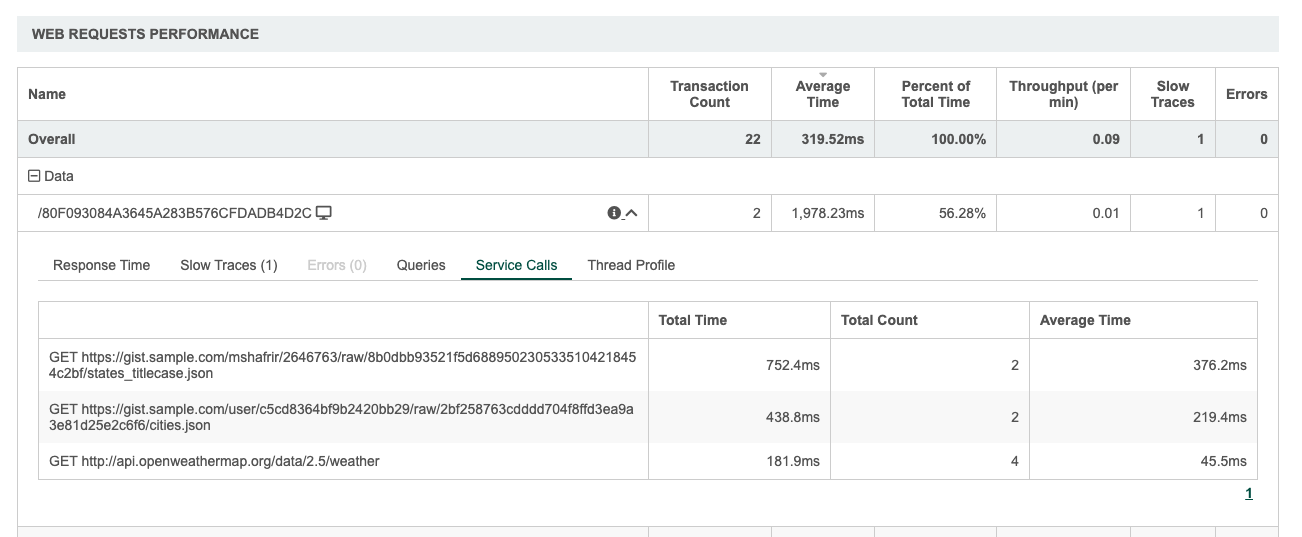The image size is (1302, 537).
Task: Open the info icon on the transaction row
Action: 614,213
